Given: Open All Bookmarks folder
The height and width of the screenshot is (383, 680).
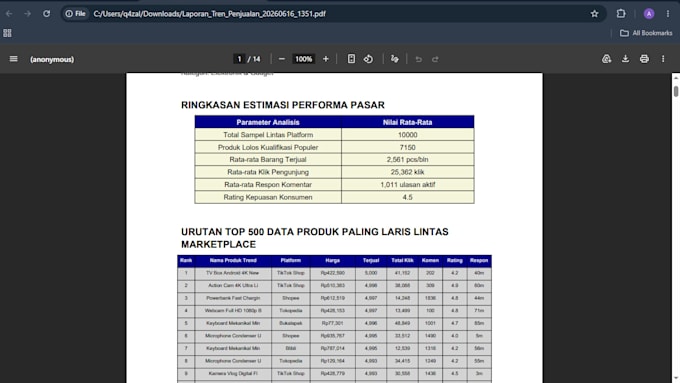Looking at the screenshot, I should 646,33.
